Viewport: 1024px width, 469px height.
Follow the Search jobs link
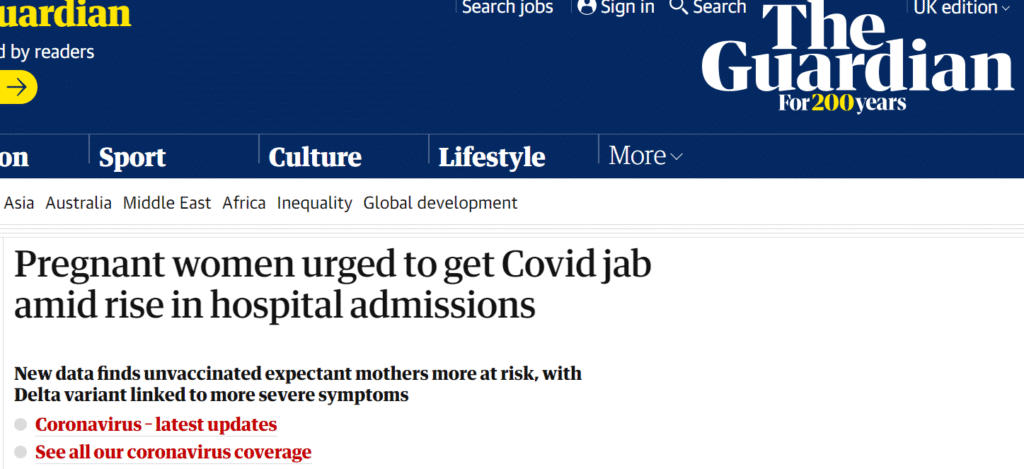pos(507,8)
